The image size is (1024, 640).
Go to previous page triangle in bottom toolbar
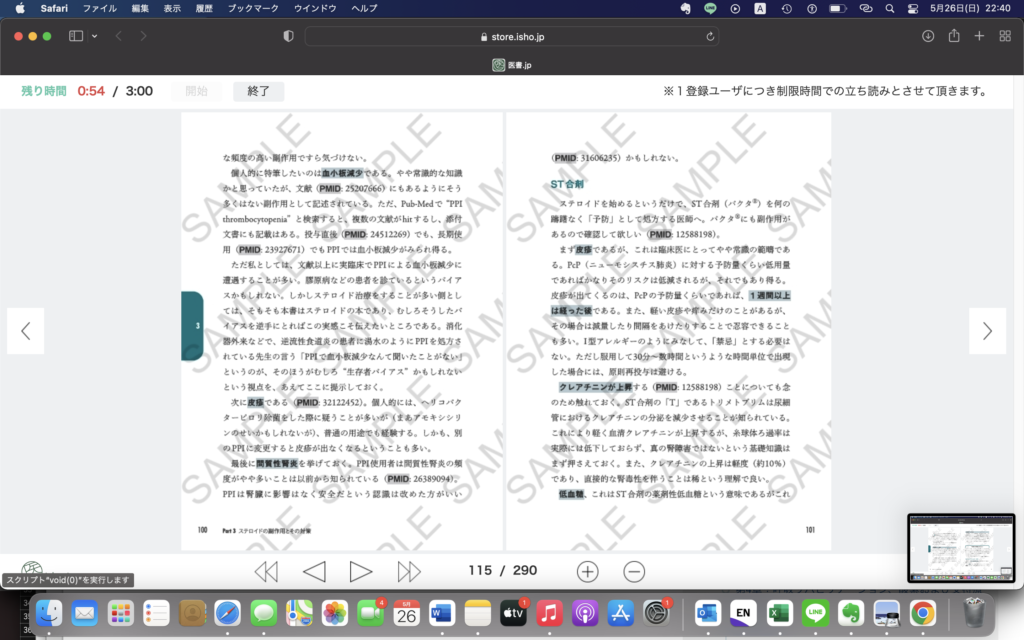(x=314, y=571)
